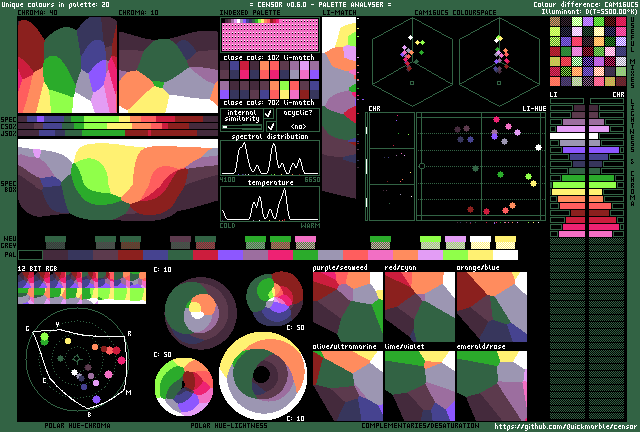Click the spectral distribution graph

click(270, 158)
